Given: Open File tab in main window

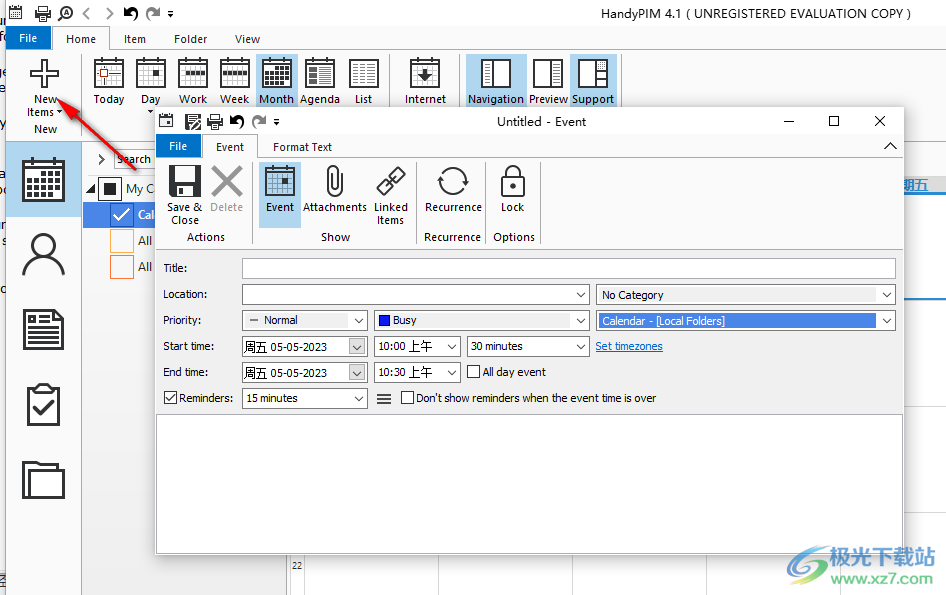Looking at the screenshot, I should pyautogui.click(x=28, y=38).
